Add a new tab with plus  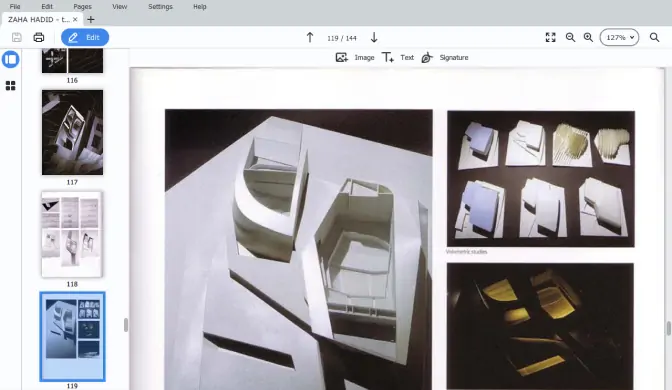pyautogui.click(x=91, y=19)
